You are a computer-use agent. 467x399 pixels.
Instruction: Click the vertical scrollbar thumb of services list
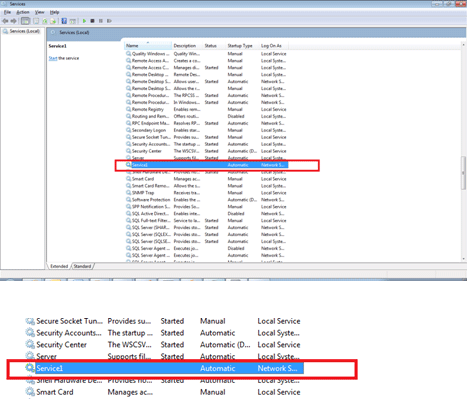tap(463, 173)
